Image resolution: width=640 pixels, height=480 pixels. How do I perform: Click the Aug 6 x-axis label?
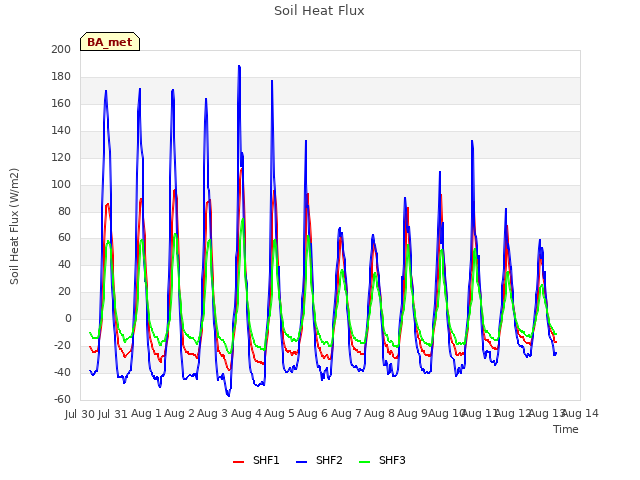pyautogui.click(x=313, y=413)
